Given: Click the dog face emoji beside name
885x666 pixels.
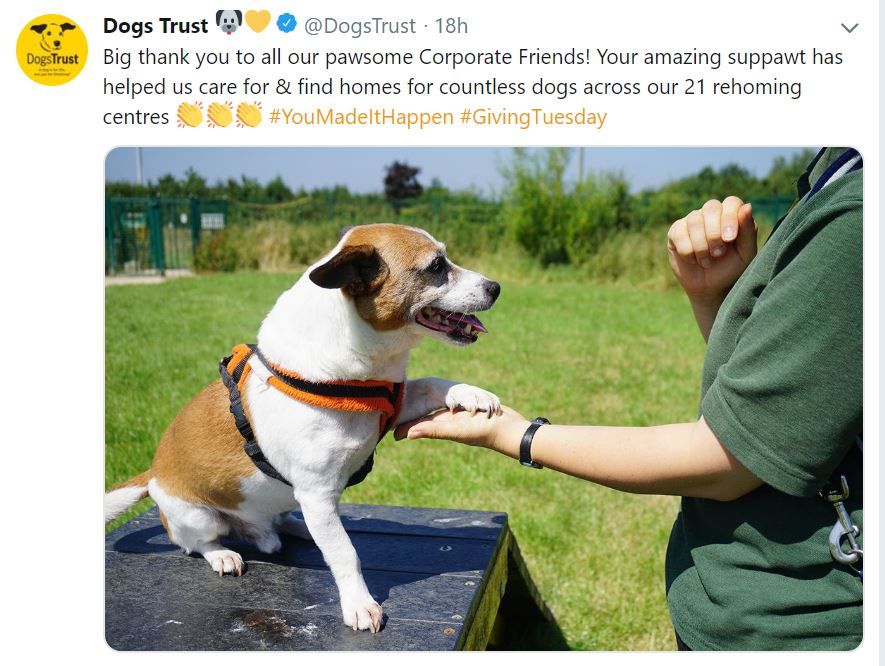Looking at the screenshot, I should [229, 23].
